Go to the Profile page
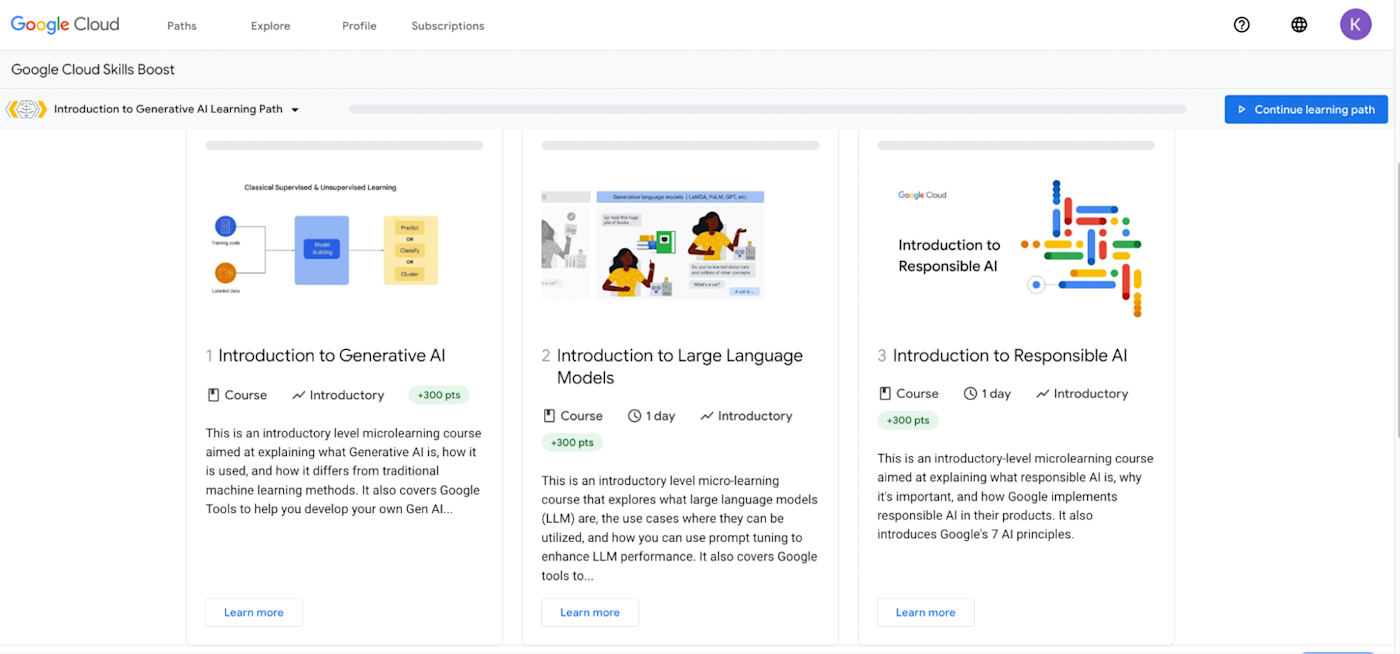This screenshot has height=654, width=1400. (x=359, y=26)
